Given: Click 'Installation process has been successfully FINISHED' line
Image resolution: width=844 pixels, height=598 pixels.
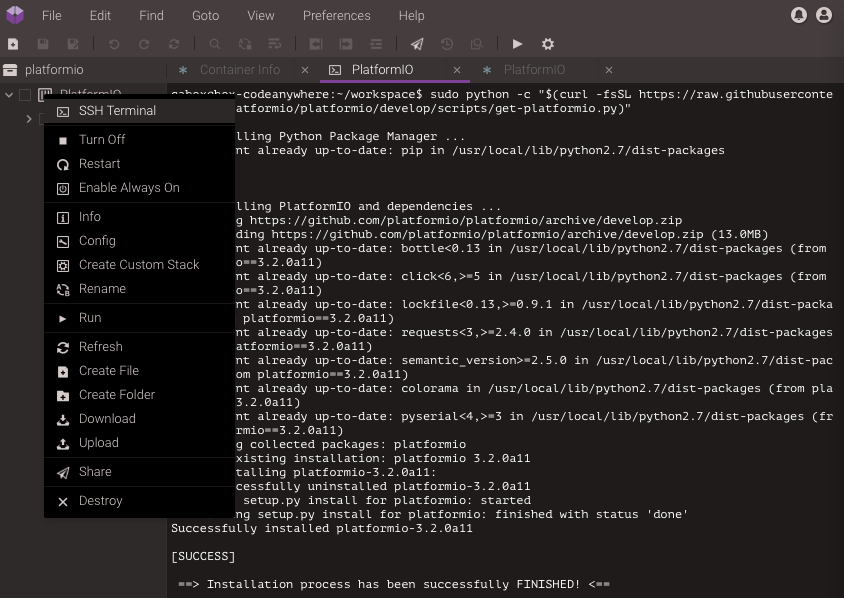Looking at the screenshot, I should pos(393,584).
